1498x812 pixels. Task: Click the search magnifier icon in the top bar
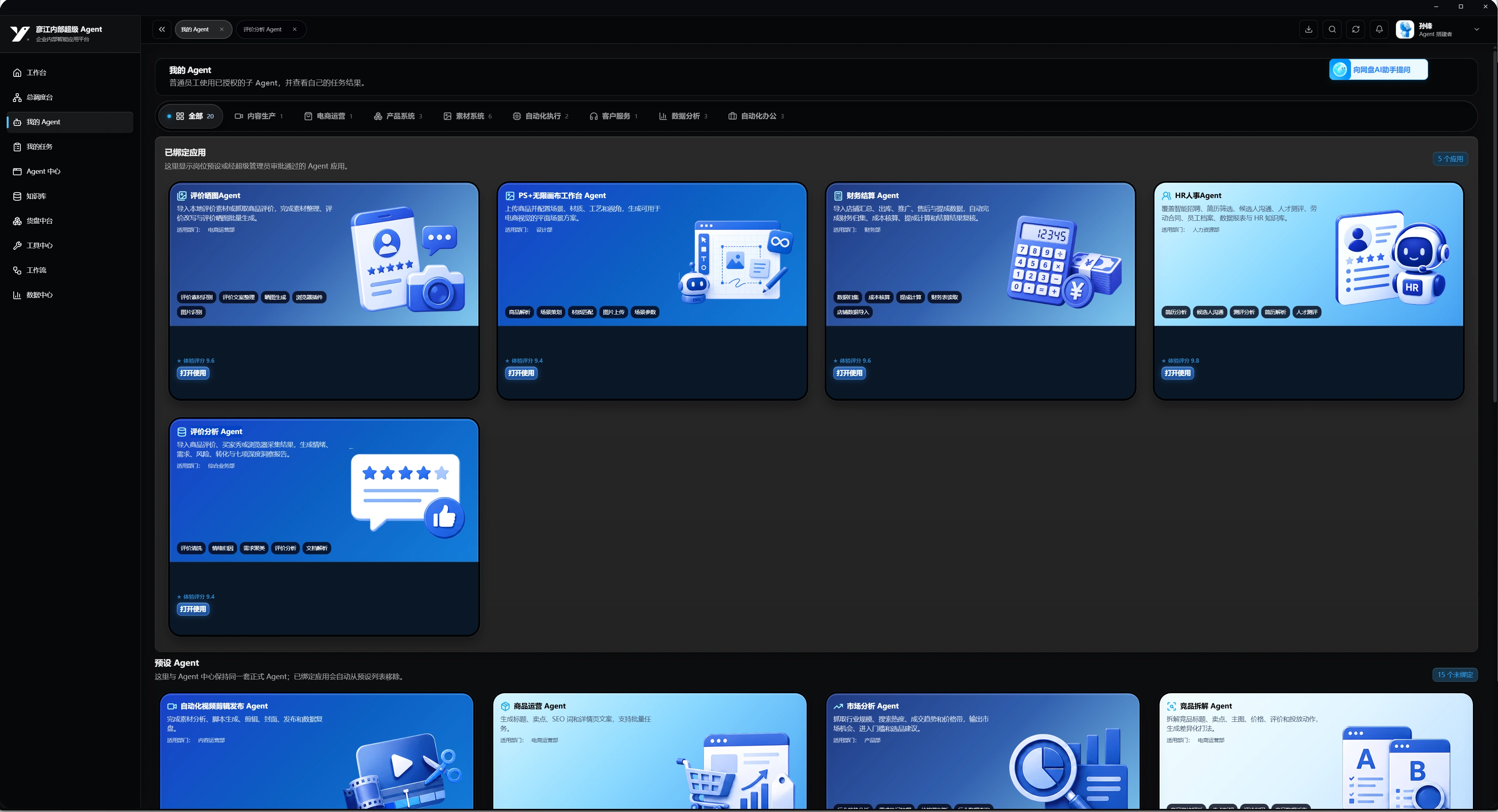pos(1332,29)
